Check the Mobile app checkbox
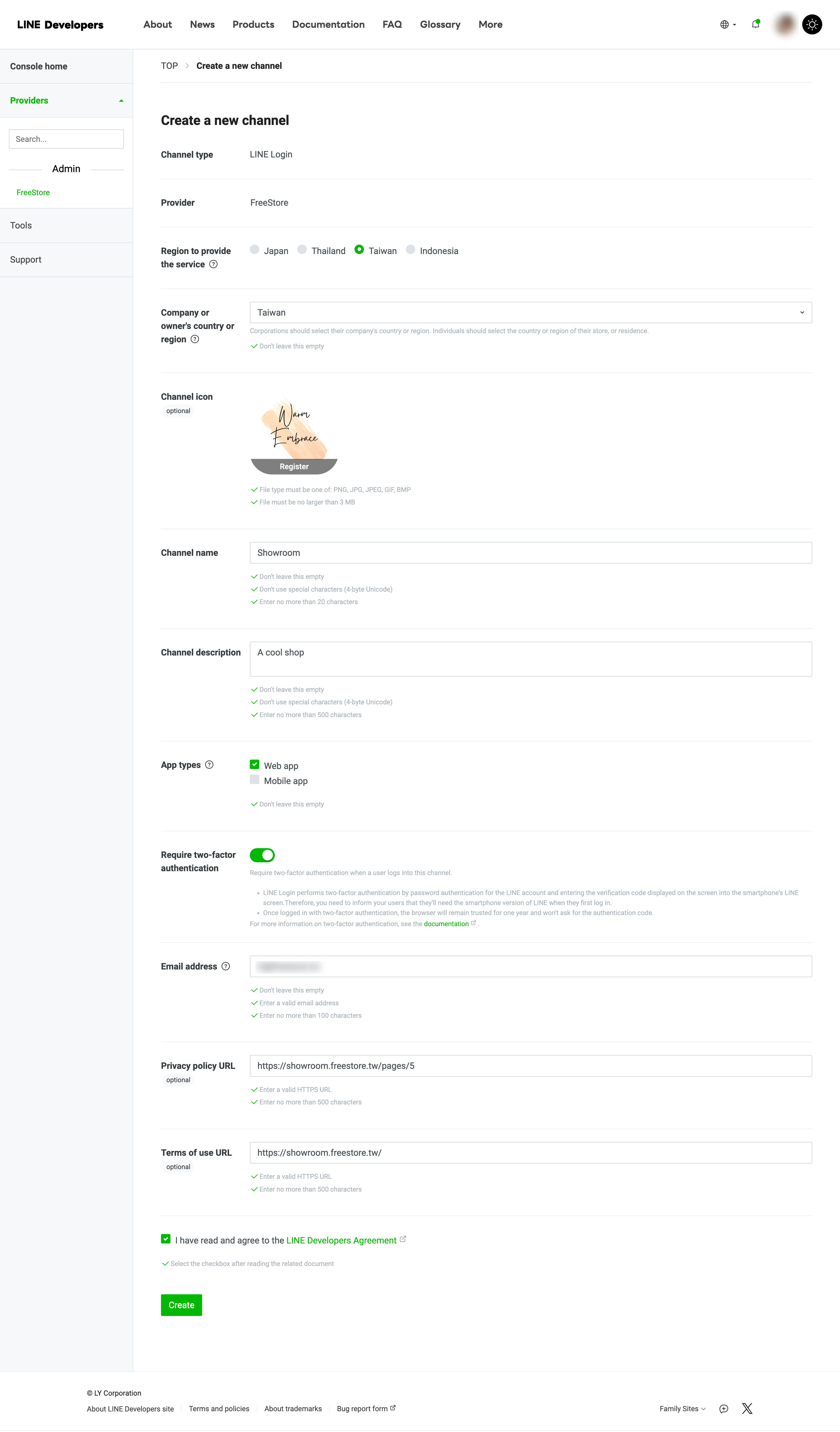 [255, 780]
